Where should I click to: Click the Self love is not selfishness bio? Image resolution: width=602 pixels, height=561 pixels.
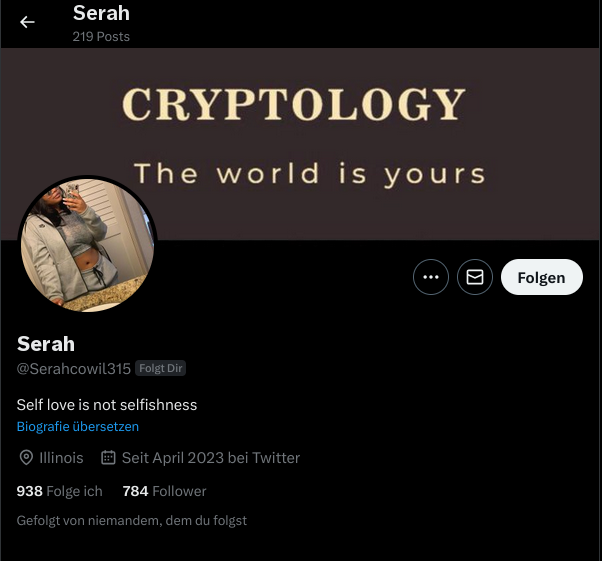point(107,405)
